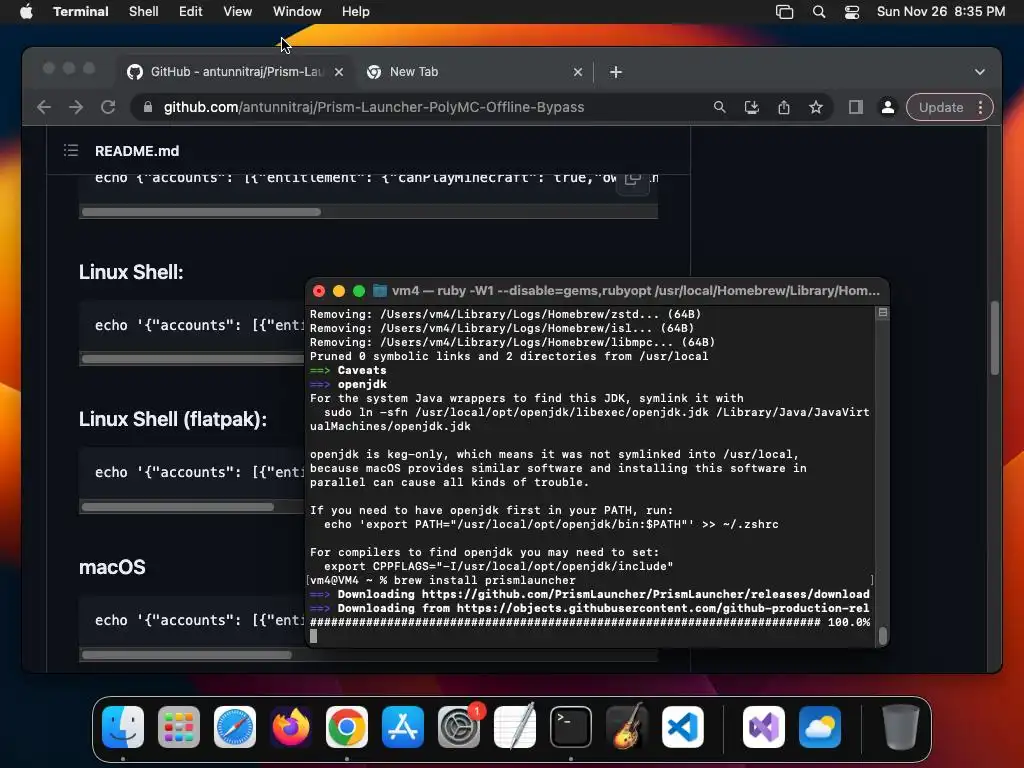The width and height of the screenshot is (1024, 768).
Task: Show the date and time panel
Action: pos(940,12)
